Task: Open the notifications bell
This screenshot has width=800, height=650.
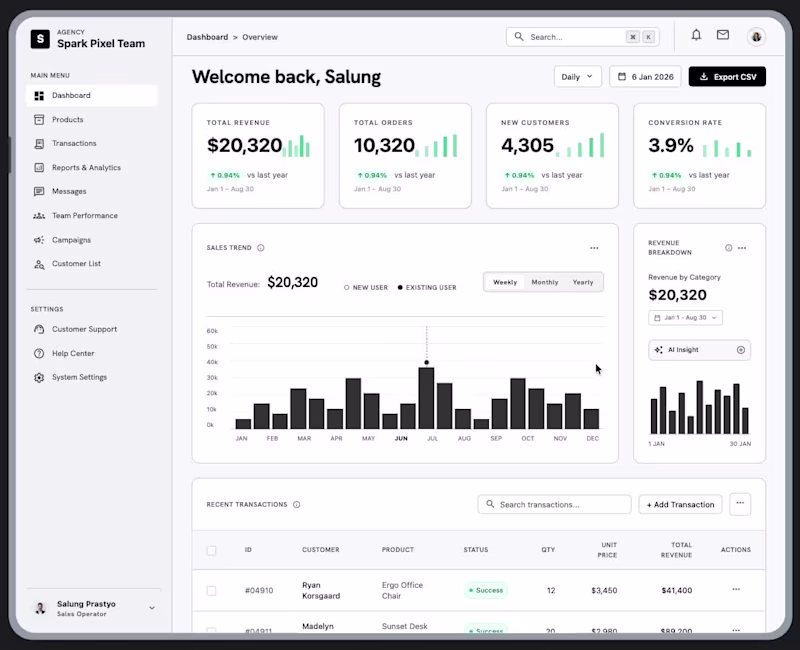Action: (x=696, y=35)
